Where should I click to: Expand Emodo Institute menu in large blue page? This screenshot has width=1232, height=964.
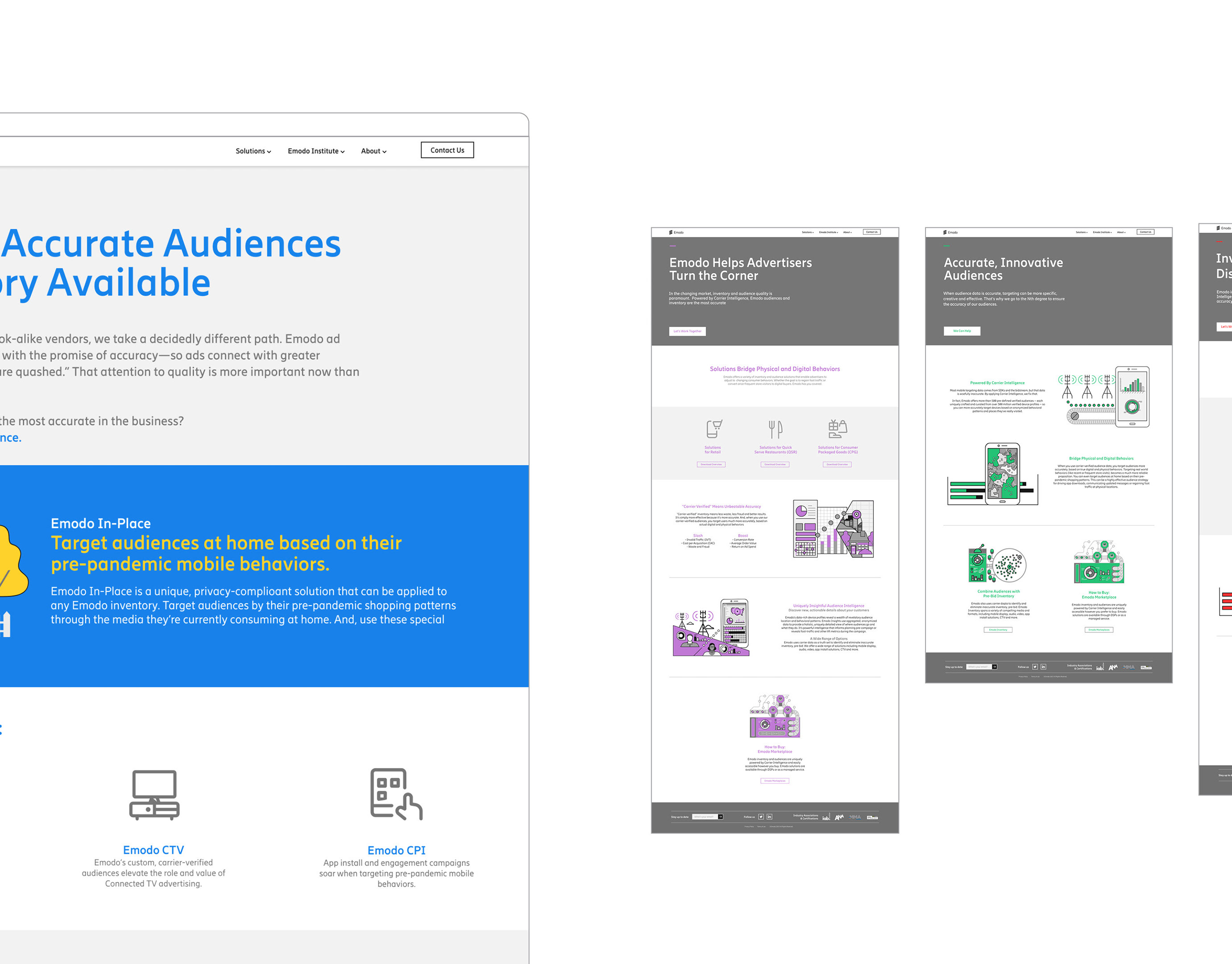click(x=316, y=151)
